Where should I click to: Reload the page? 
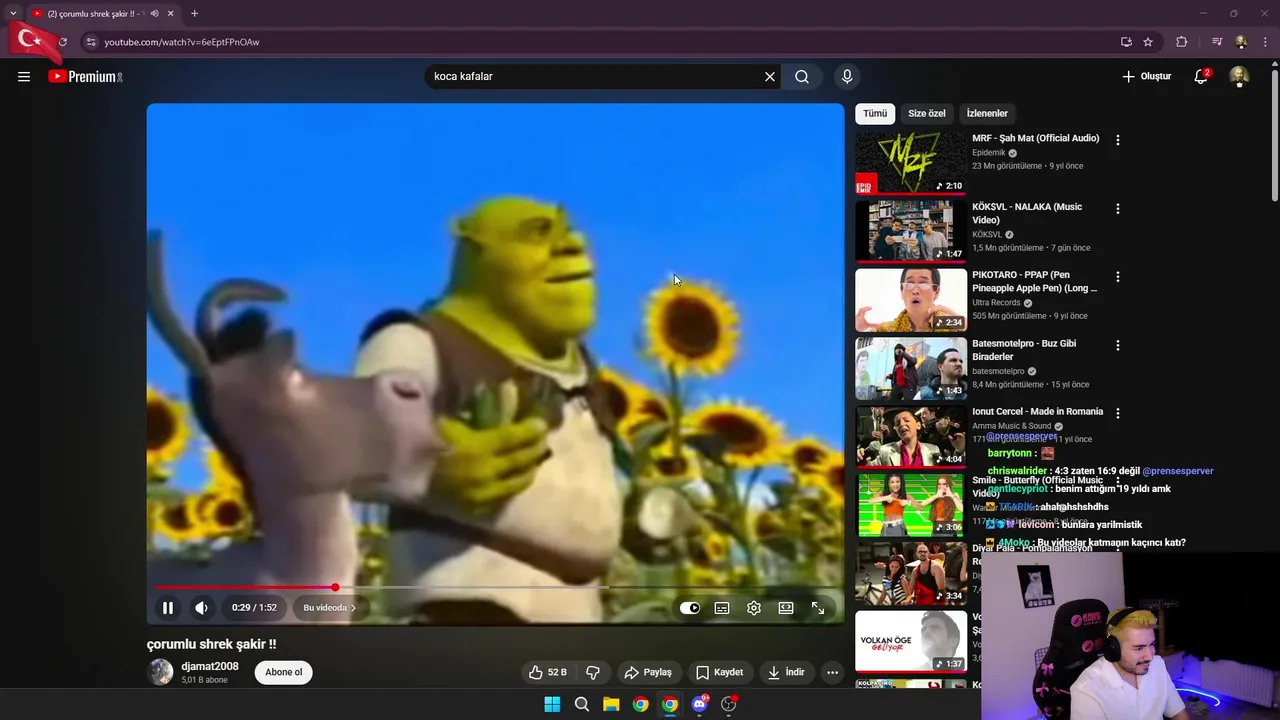(x=62, y=42)
